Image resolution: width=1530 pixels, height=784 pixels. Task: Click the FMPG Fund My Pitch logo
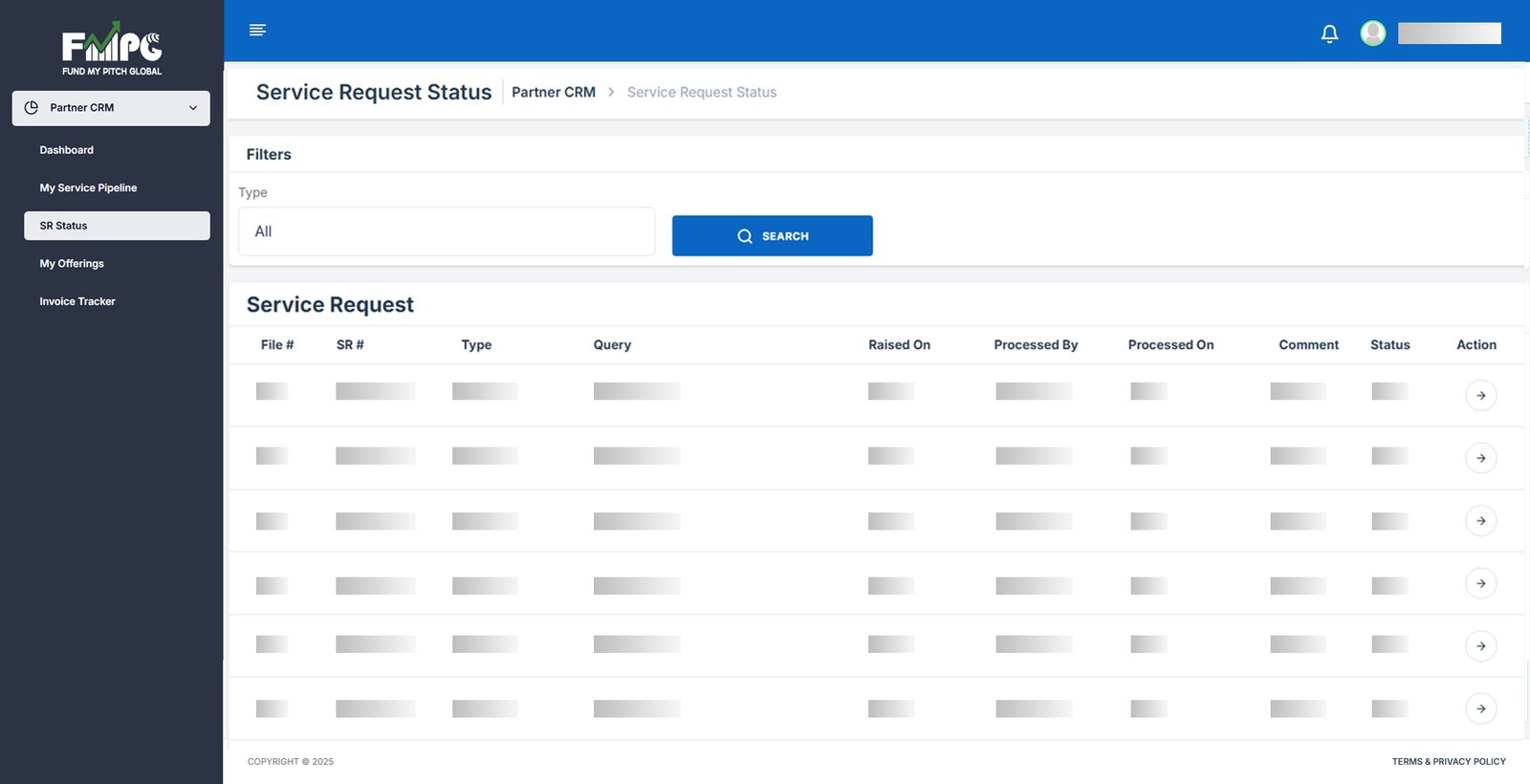[x=112, y=50]
